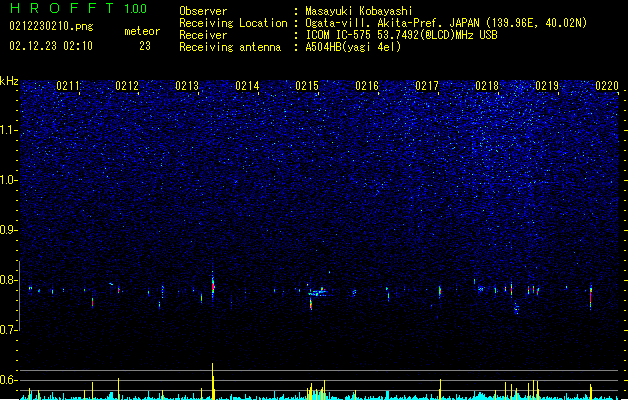This screenshot has width=629, height=400.
Task: Click the 'Receiver' field label
Action: [203, 35]
